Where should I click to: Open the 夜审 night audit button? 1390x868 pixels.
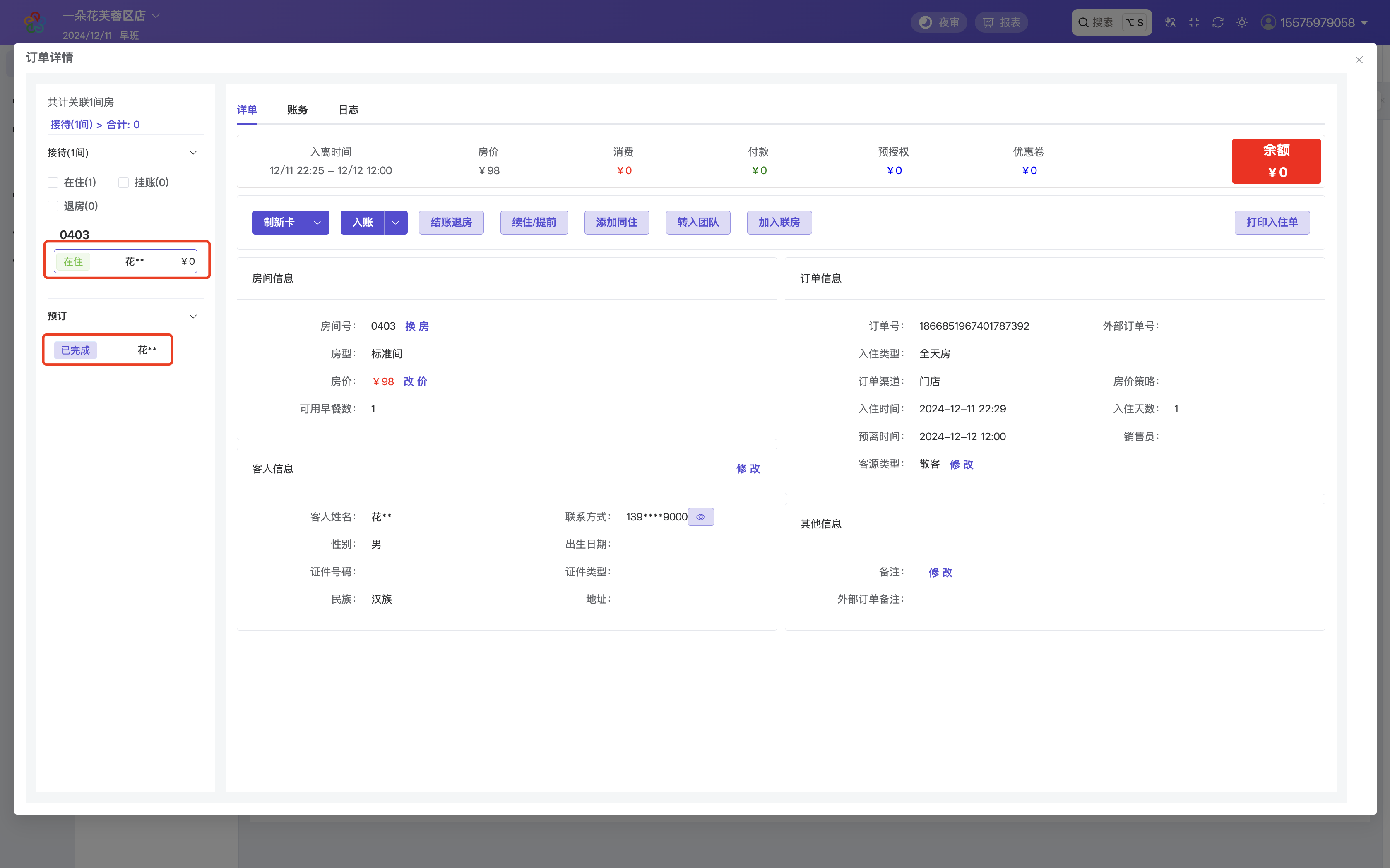click(x=939, y=22)
